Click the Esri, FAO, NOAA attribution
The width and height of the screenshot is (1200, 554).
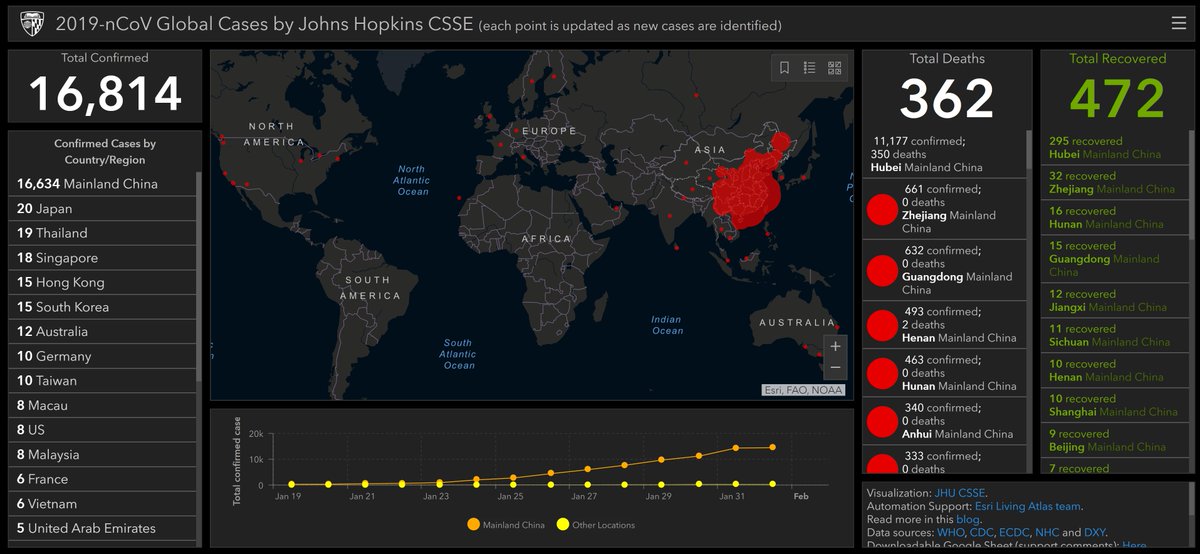803,390
